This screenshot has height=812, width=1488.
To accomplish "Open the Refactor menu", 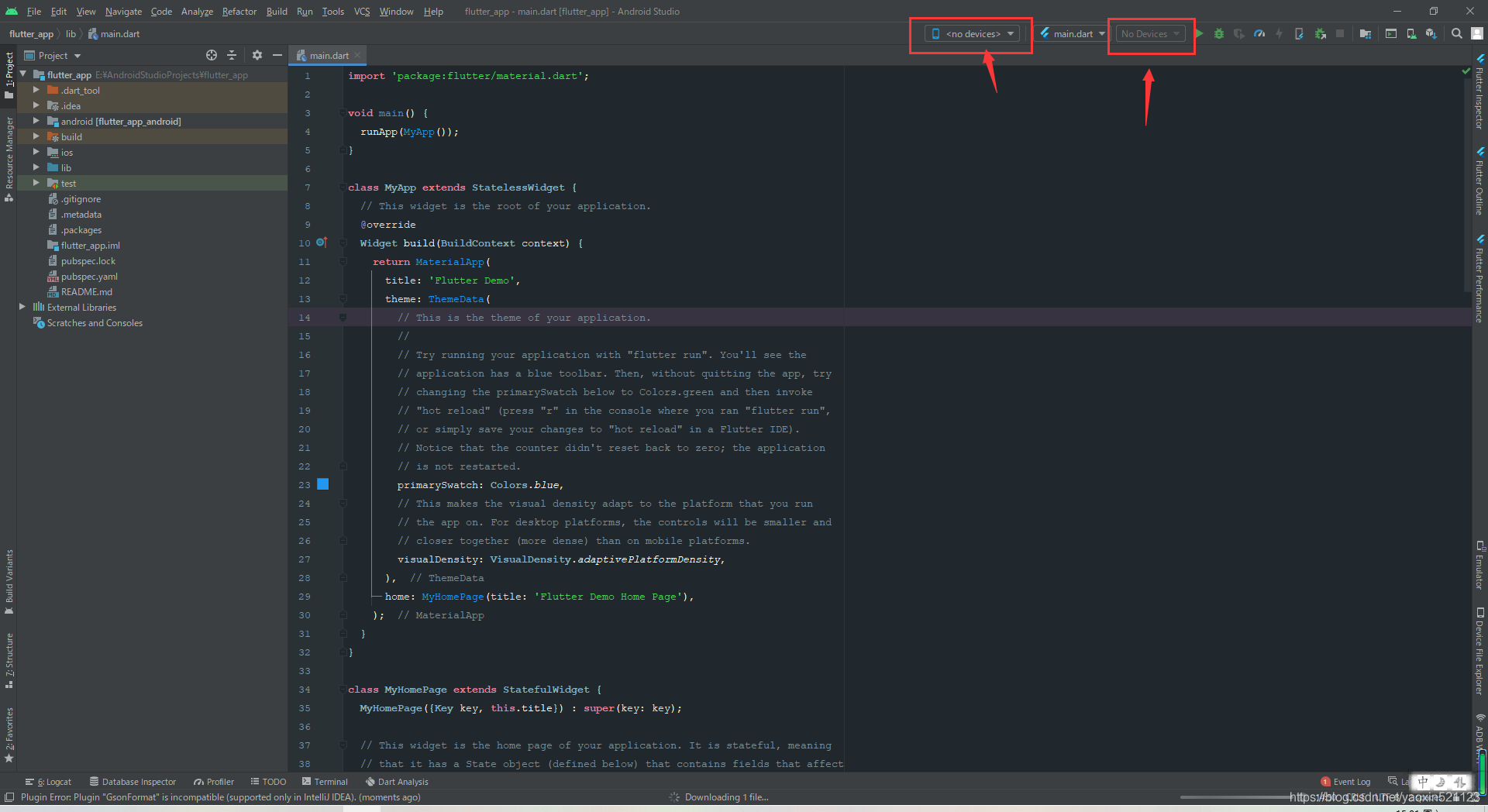I will pyautogui.click(x=239, y=11).
